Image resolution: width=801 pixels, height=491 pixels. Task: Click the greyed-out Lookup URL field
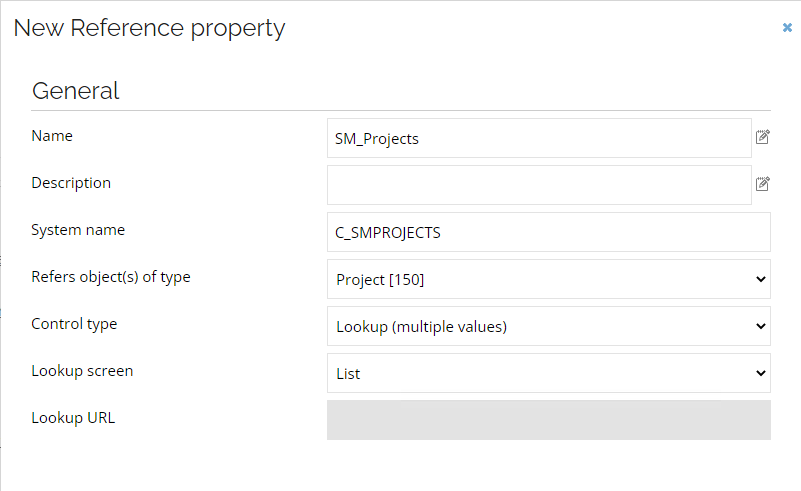click(549, 420)
